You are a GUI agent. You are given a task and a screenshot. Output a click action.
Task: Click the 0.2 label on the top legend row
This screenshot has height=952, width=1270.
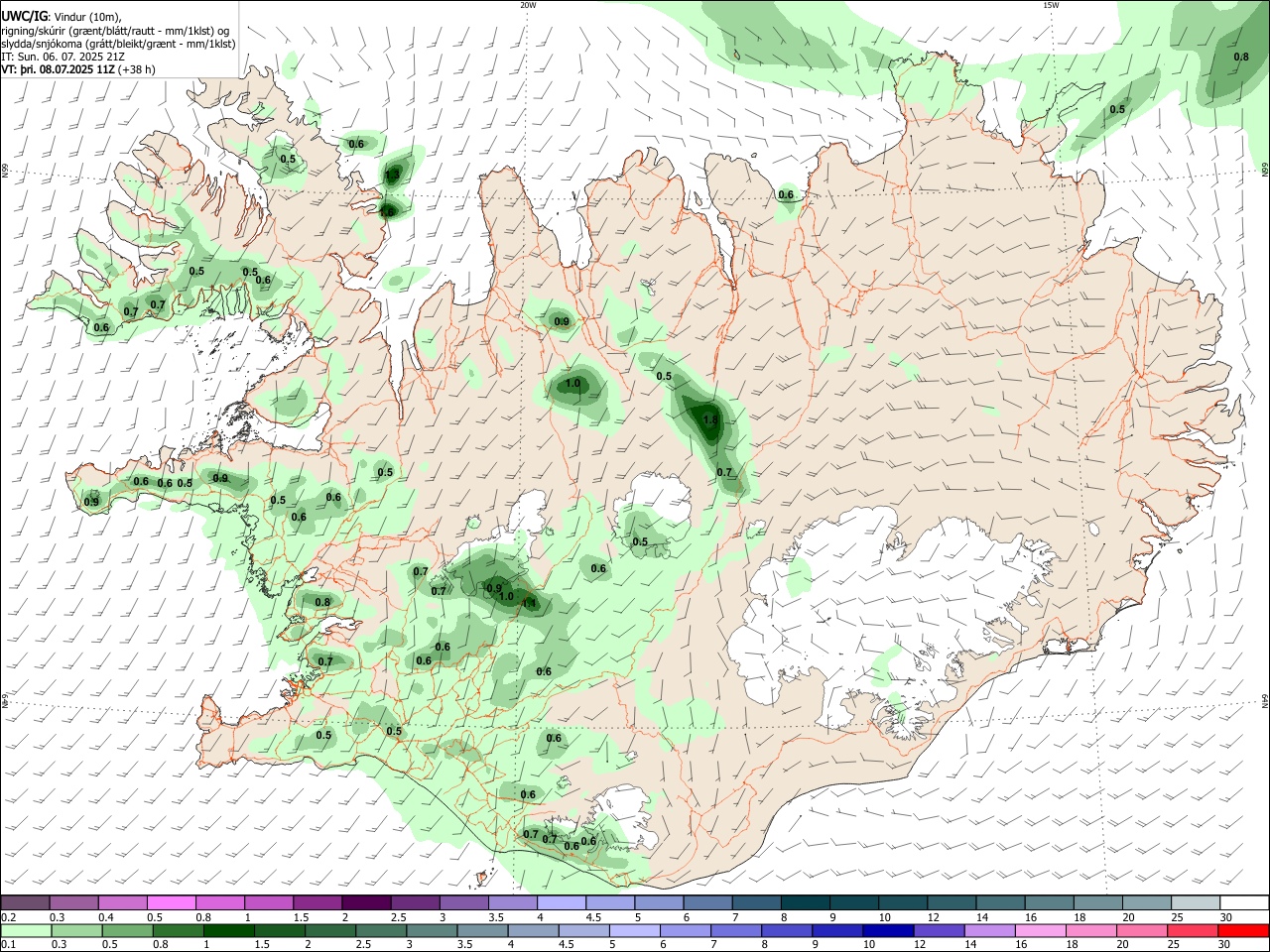pos(8,917)
